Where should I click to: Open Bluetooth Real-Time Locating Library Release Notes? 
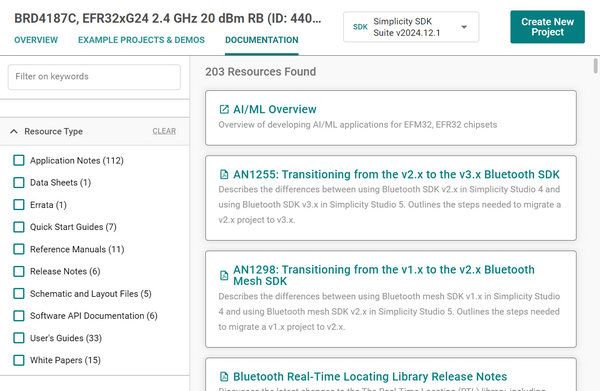point(370,377)
